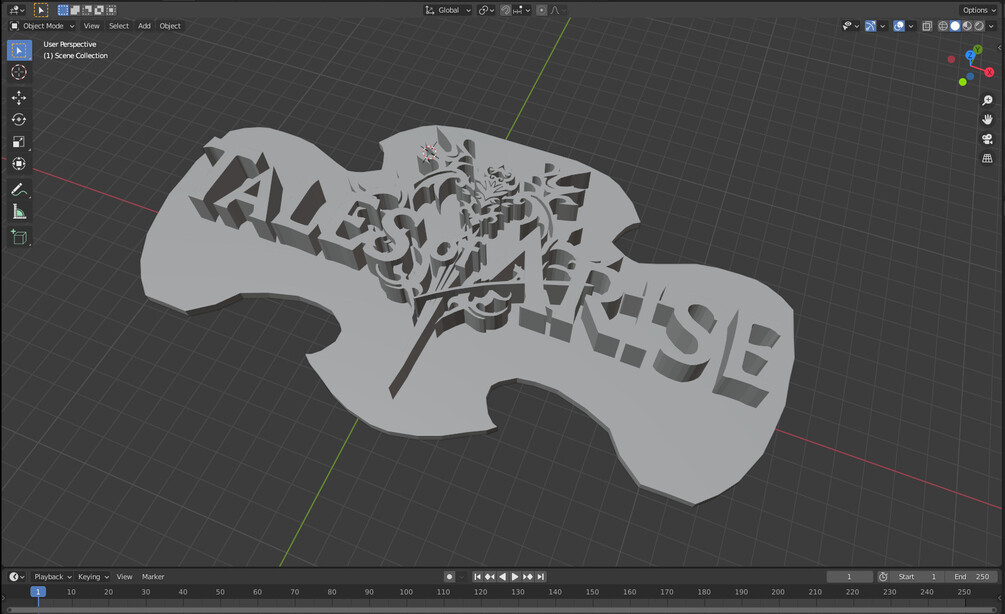The image size is (1005, 614).
Task: Open the Global transform orientation dropdown
Action: [x=448, y=10]
